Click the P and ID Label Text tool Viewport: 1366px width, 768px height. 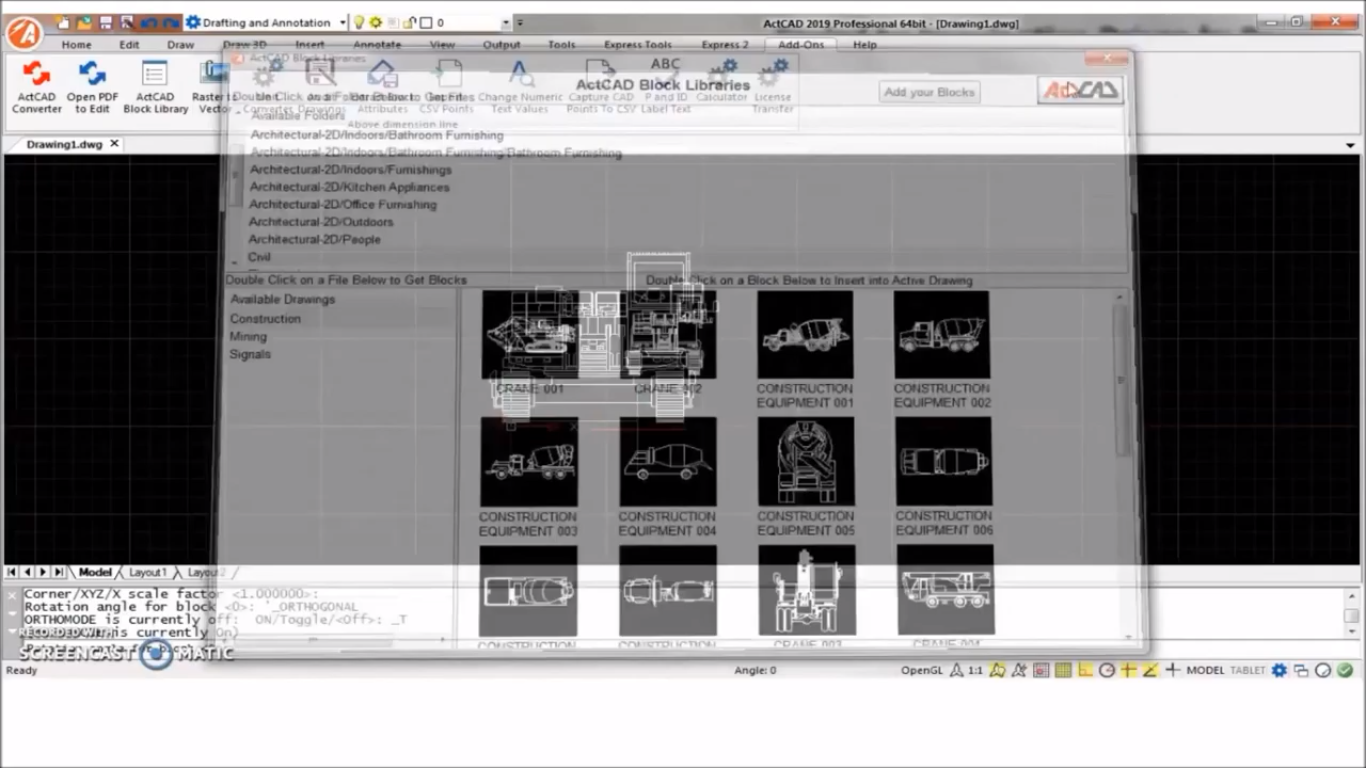point(666,84)
